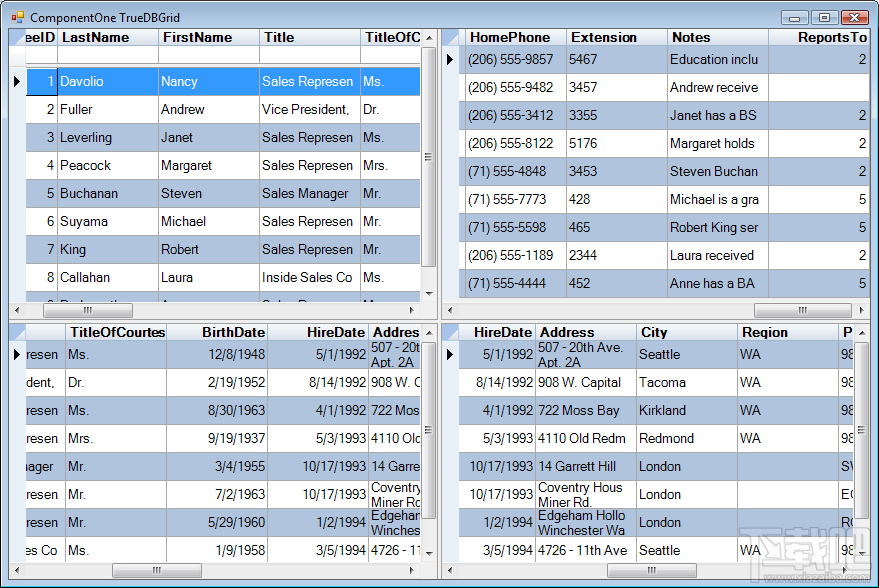Click the scroll-left arrow under the HomePhone grid
The width and height of the screenshot is (879, 588).
450,310
